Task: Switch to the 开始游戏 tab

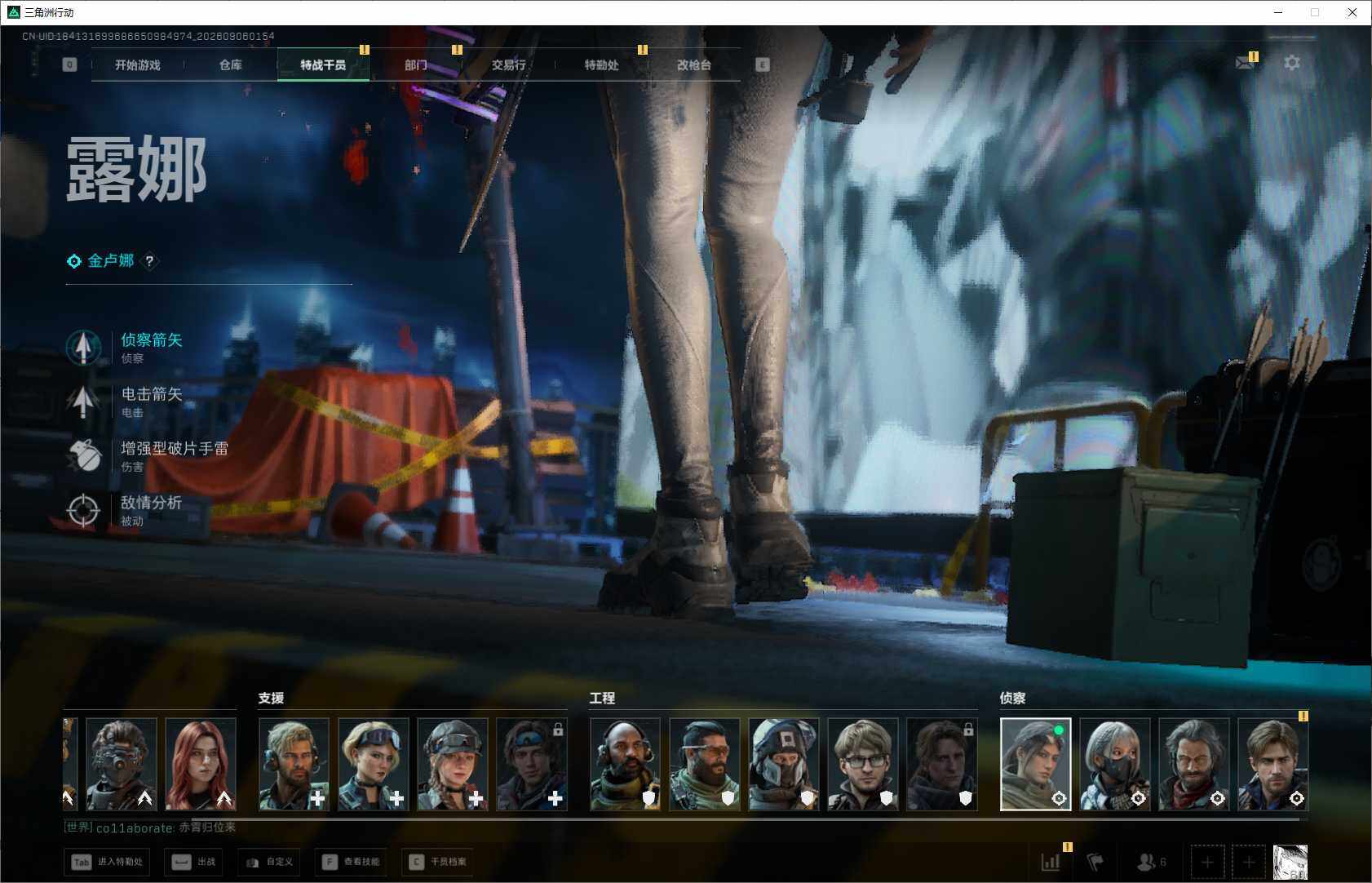Action: [138, 64]
